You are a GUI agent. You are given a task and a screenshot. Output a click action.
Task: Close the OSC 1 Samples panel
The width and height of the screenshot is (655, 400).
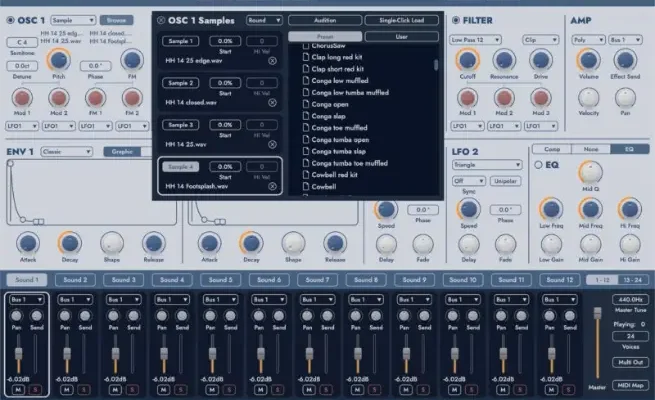pyautogui.click(x=162, y=20)
